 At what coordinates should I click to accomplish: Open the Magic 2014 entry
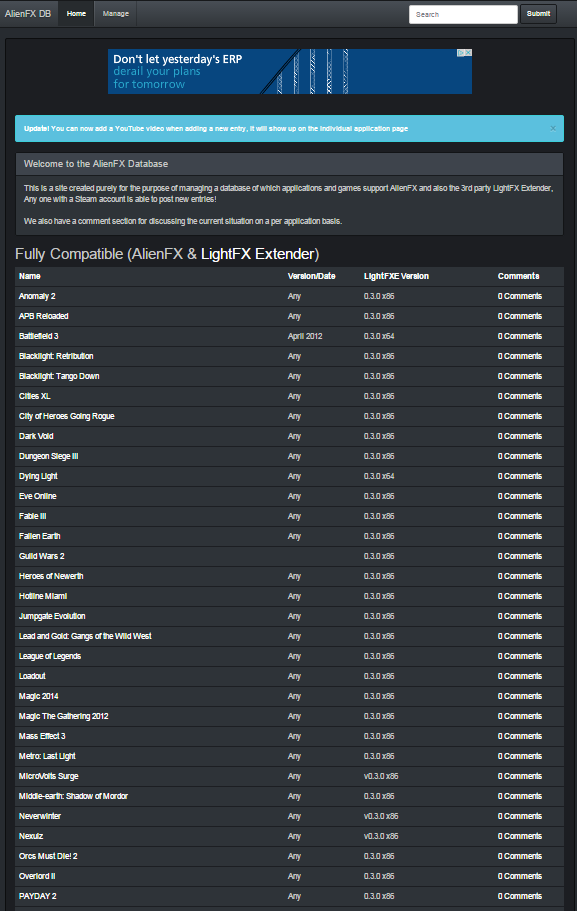[38, 696]
